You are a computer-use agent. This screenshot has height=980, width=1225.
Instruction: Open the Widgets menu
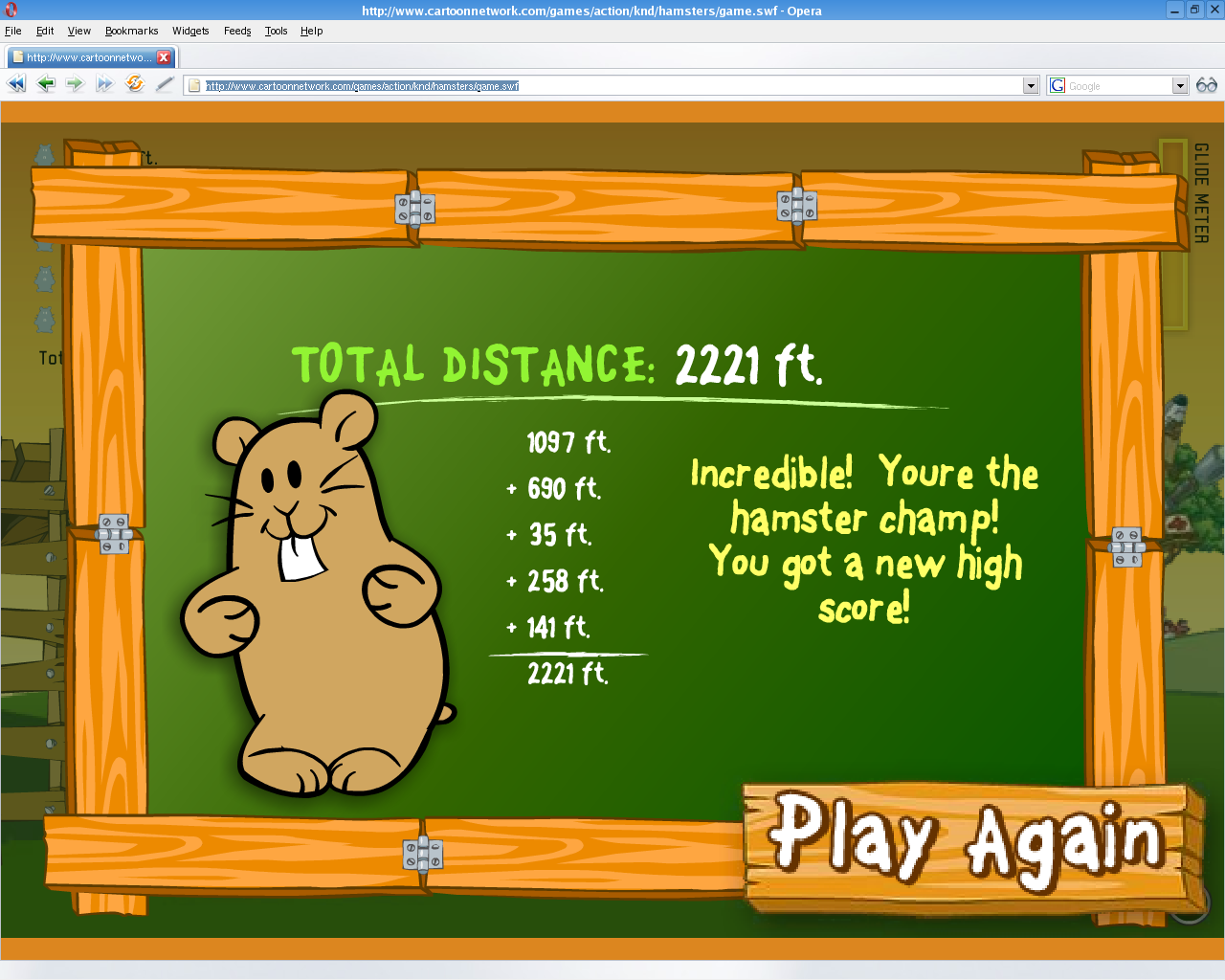pyautogui.click(x=190, y=31)
